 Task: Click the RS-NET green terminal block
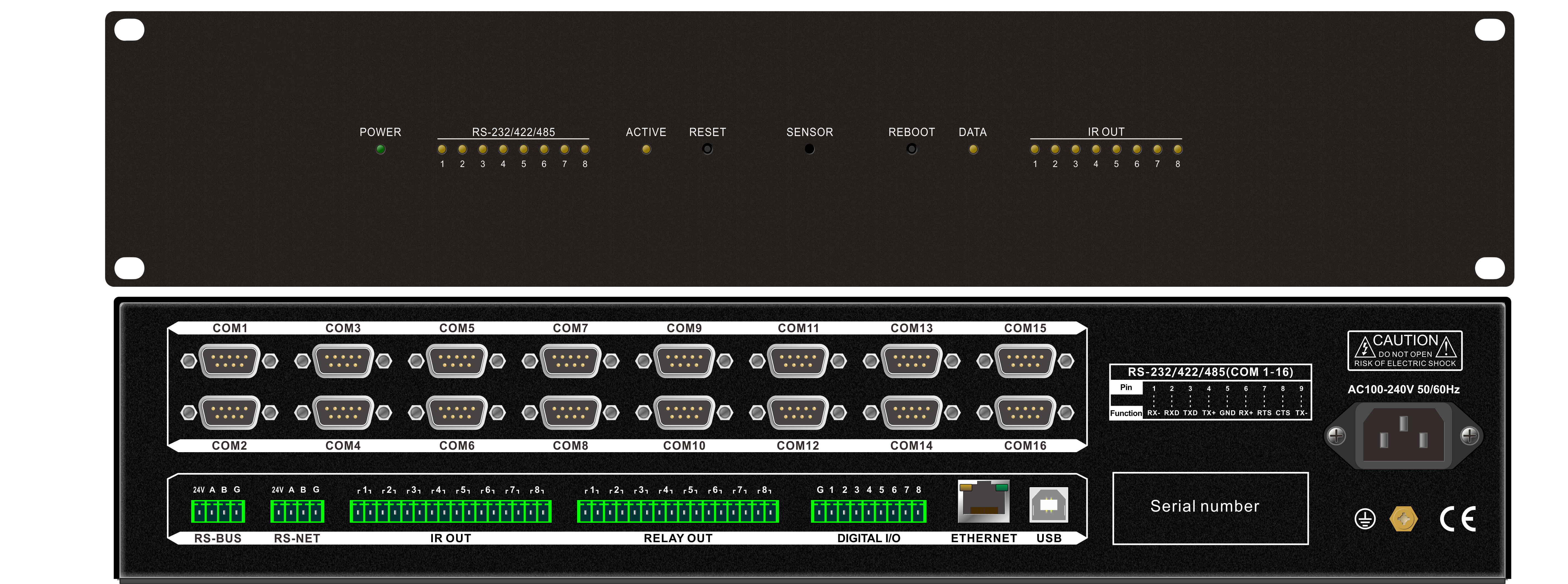point(297,512)
